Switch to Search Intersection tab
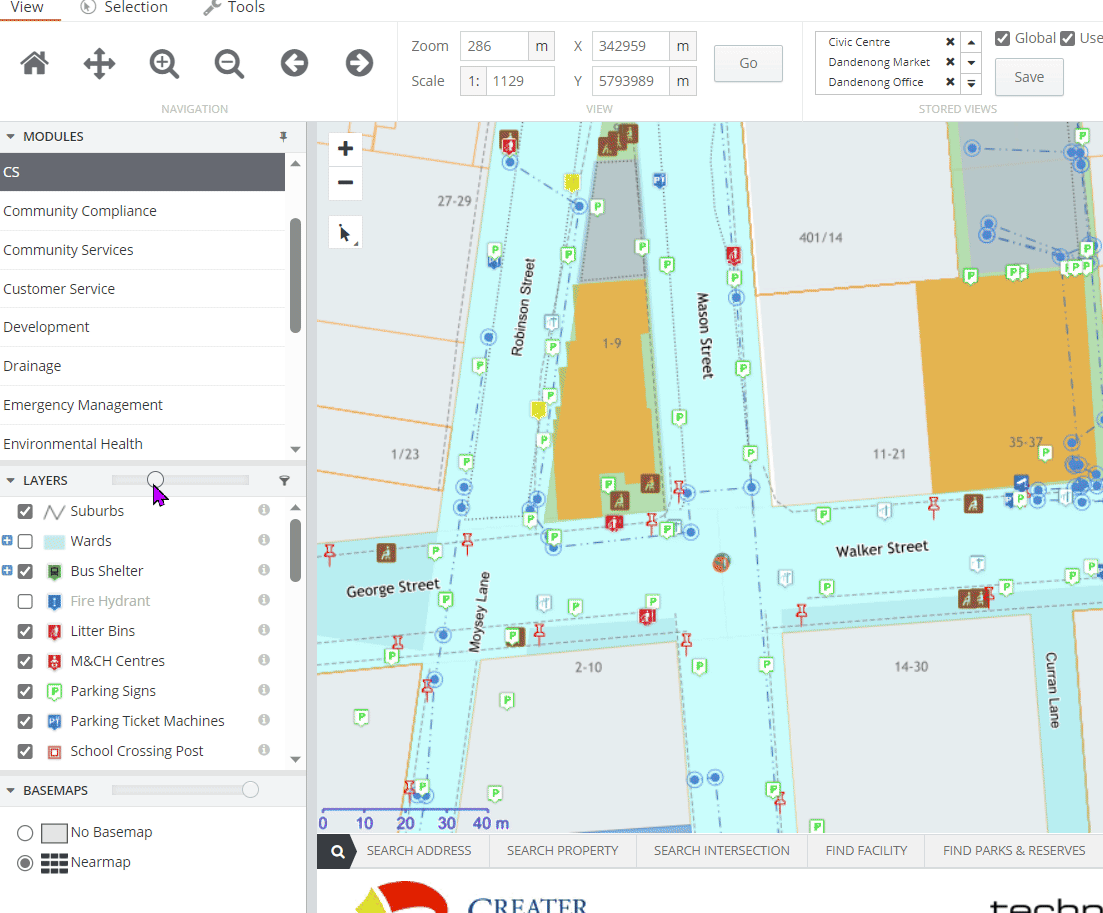Screen dimensions: 1103x913 click(721, 850)
